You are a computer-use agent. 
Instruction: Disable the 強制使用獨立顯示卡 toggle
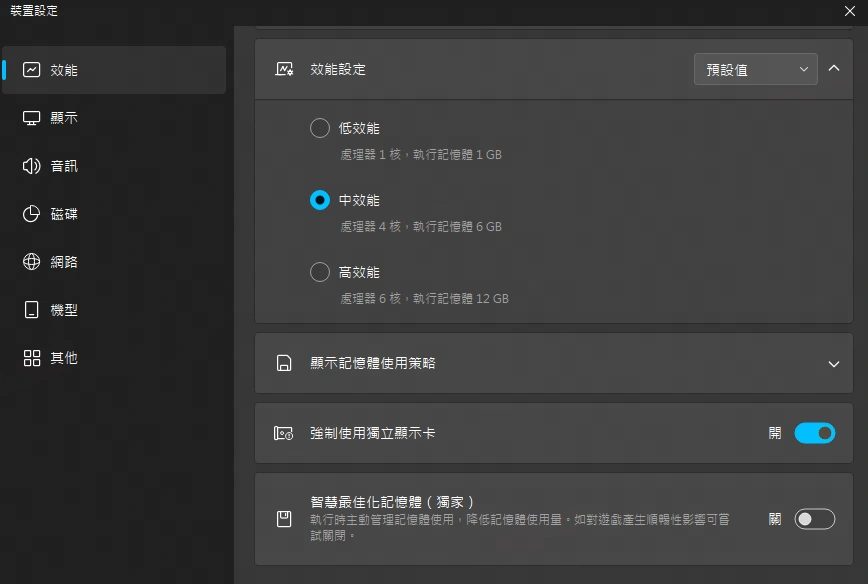(x=814, y=433)
